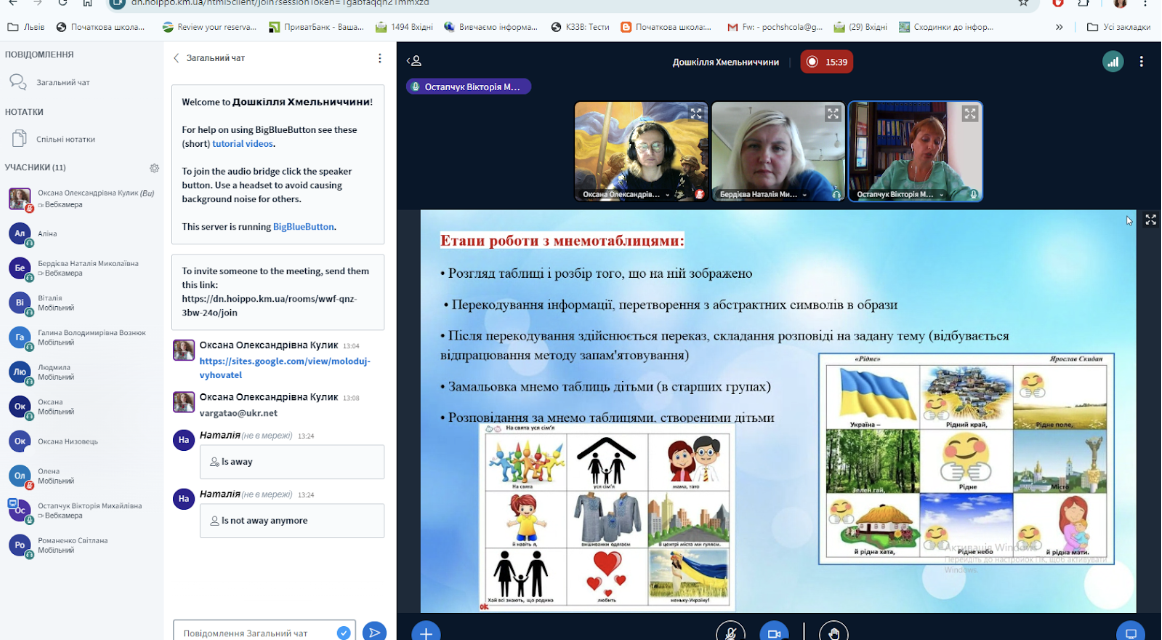The image size is (1162, 640).
Task: Focus the Повідомлення Загальний чат input field
Action: click(x=256, y=633)
